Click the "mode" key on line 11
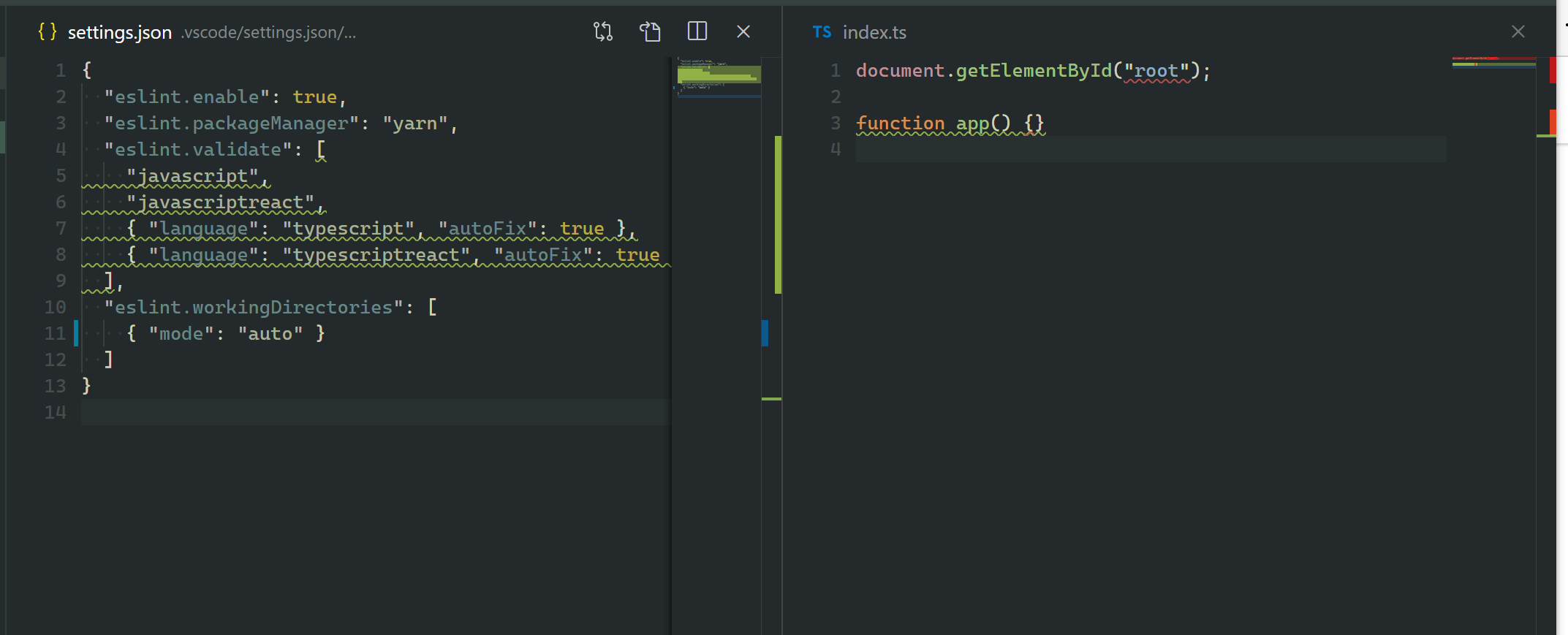The height and width of the screenshot is (635, 1568). pos(182,334)
